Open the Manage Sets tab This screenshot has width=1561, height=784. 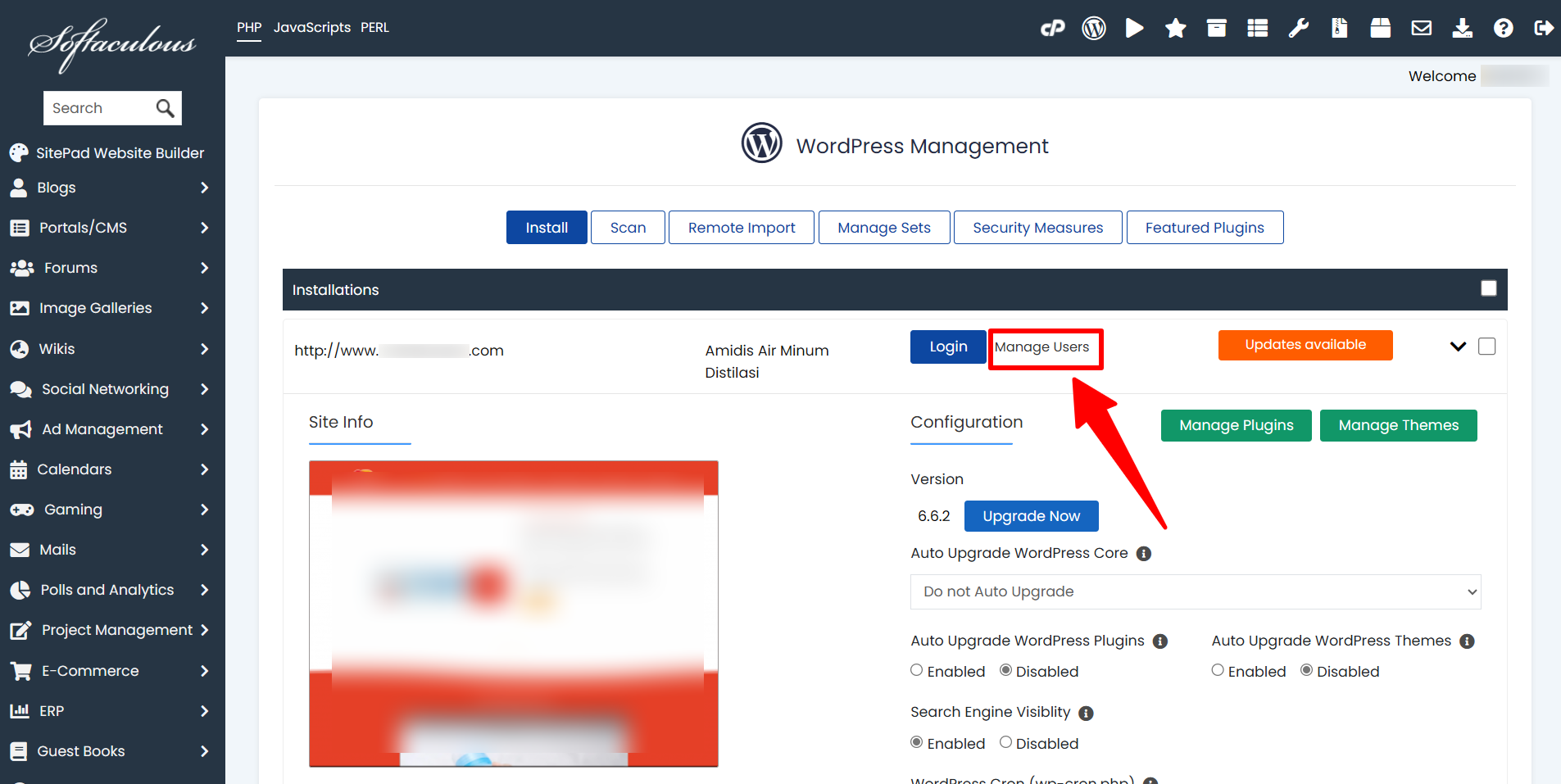[884, 228]
